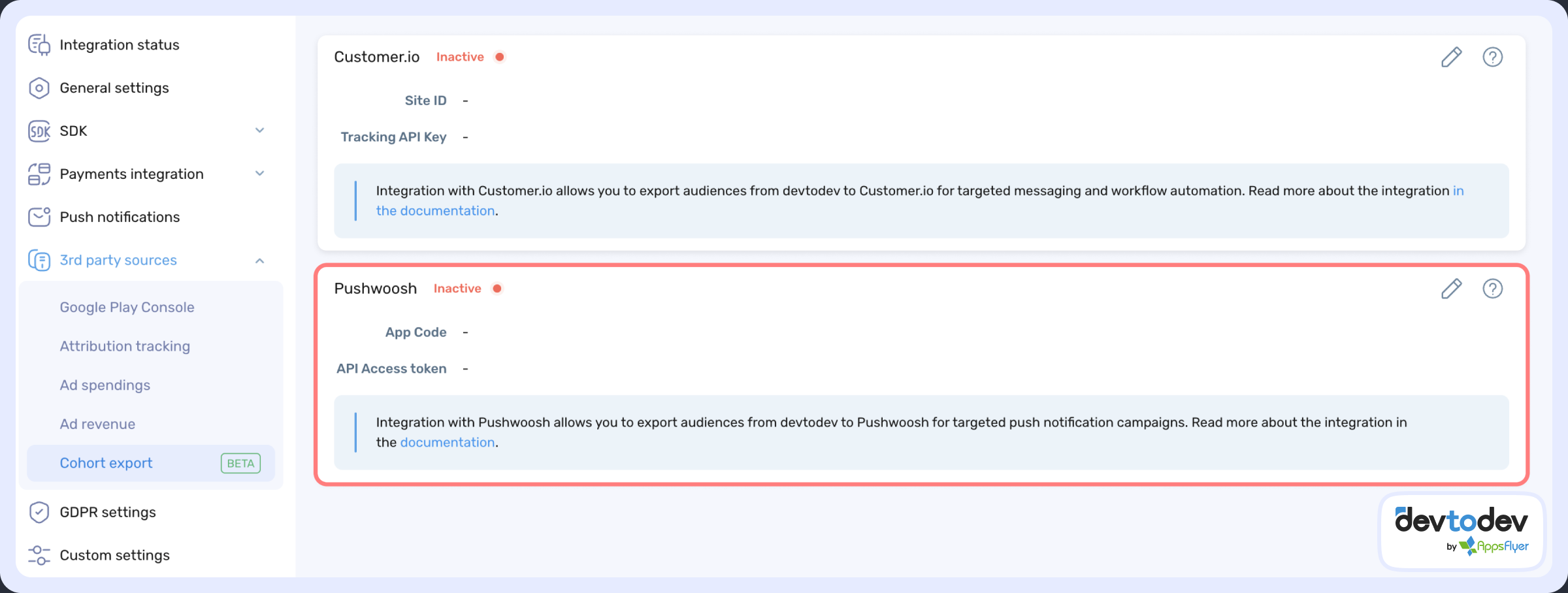1568x593 pixels.
Task: Open Ad spendings submenu item
Action: (105, 385)
